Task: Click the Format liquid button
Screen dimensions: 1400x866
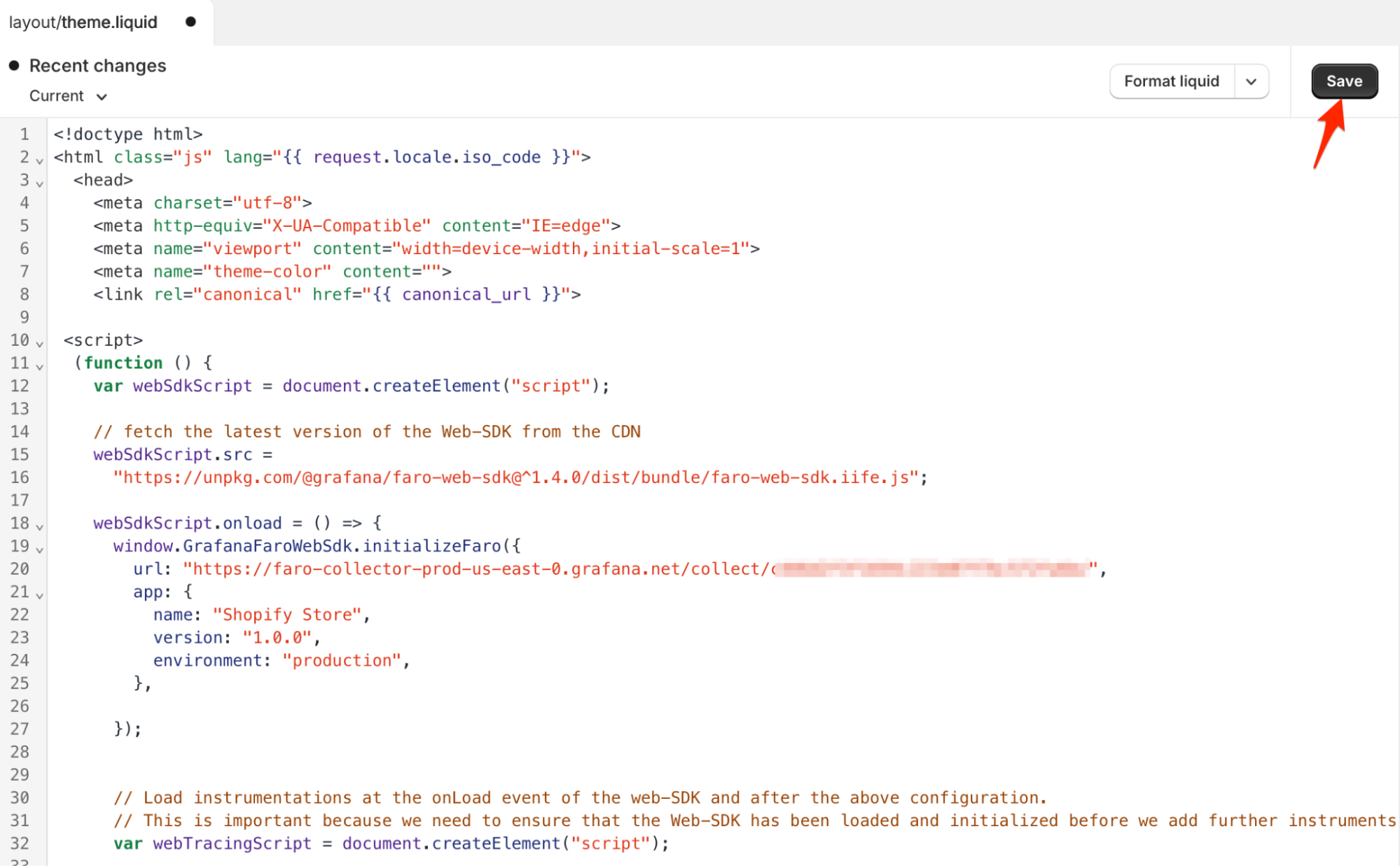Action: coord(1171,81)
